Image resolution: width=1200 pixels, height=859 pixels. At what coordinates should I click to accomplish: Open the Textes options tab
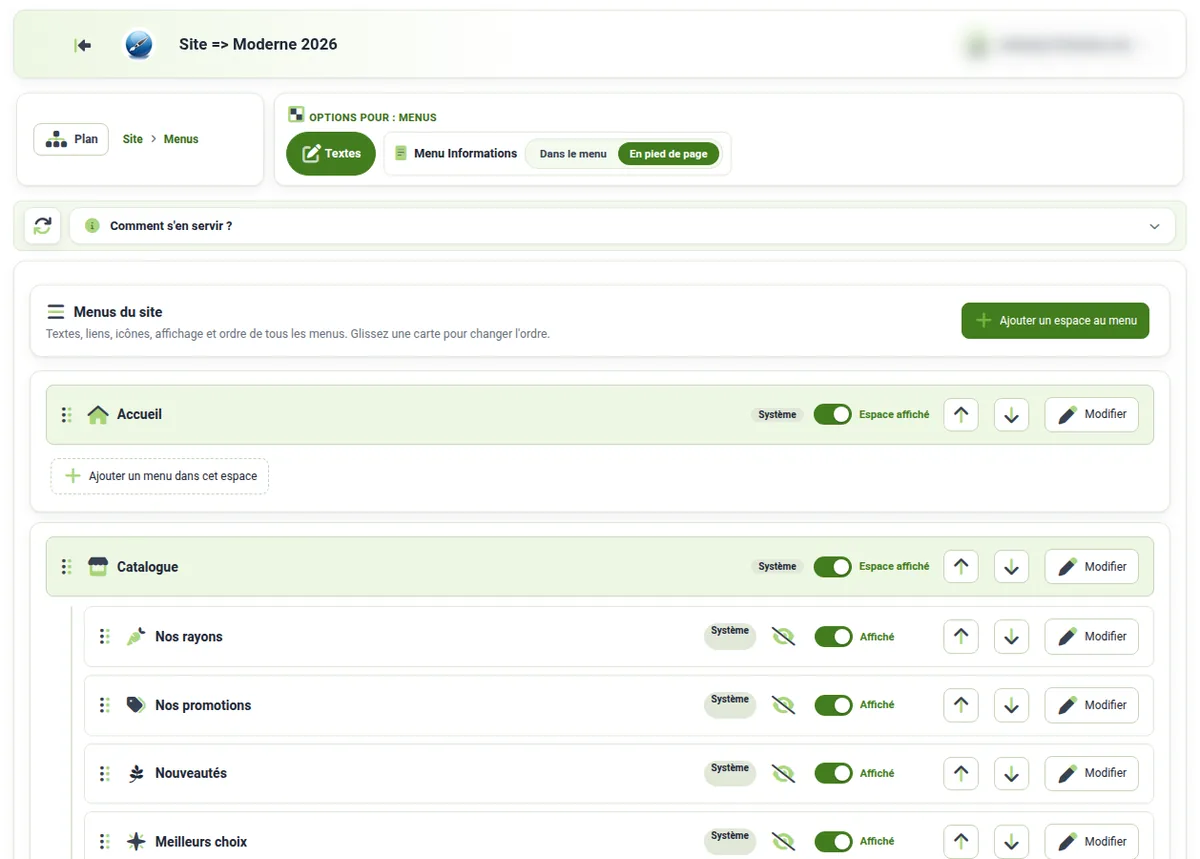click(x=331, y=154)
